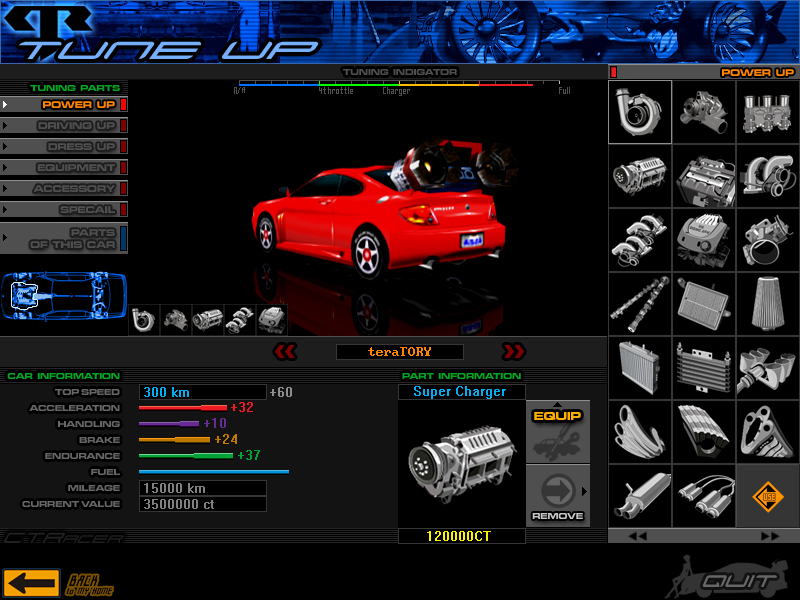Toggle the blue indicator beside Parts Of This Car

pos(124,239)
